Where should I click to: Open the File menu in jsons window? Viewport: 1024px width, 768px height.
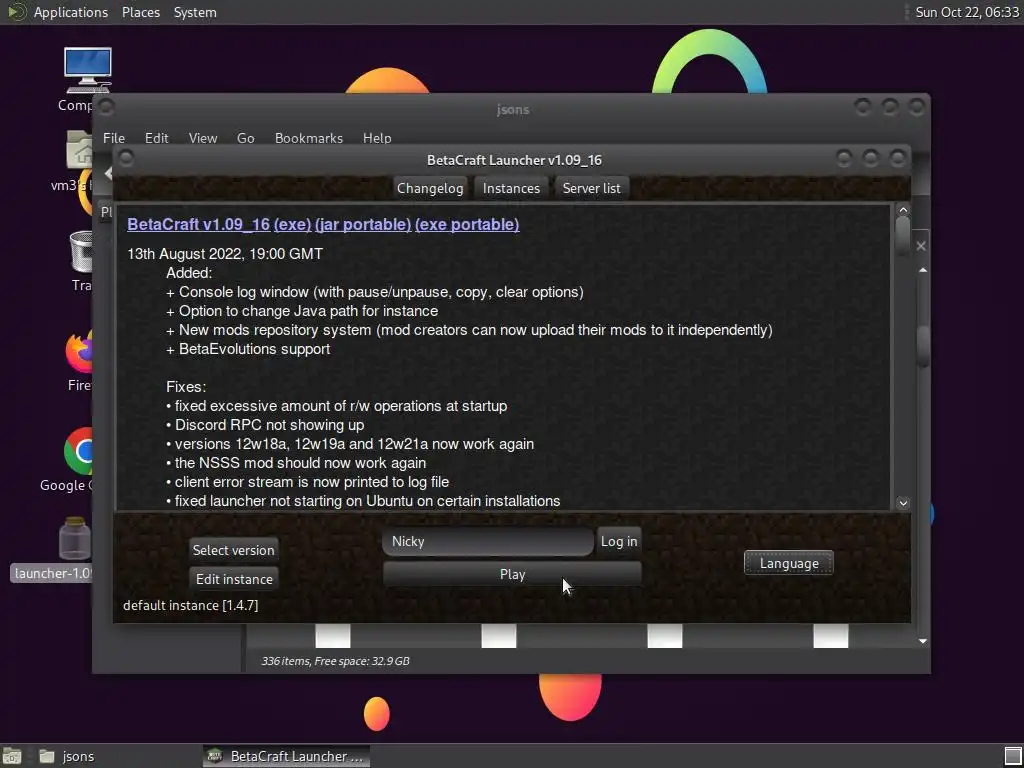114,138
